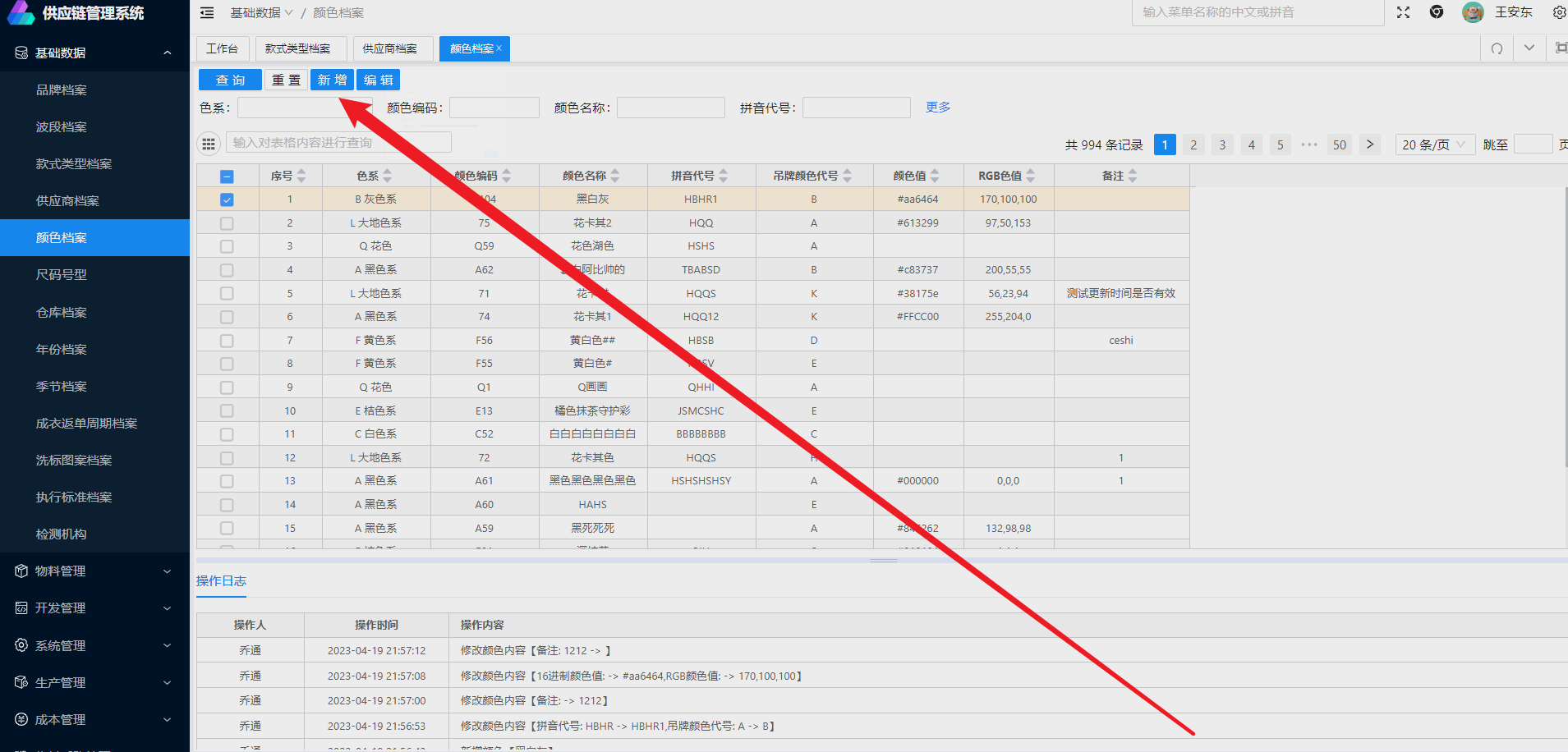
Task: Switch to the 供应商档案 tab
Action: point(390,48)
